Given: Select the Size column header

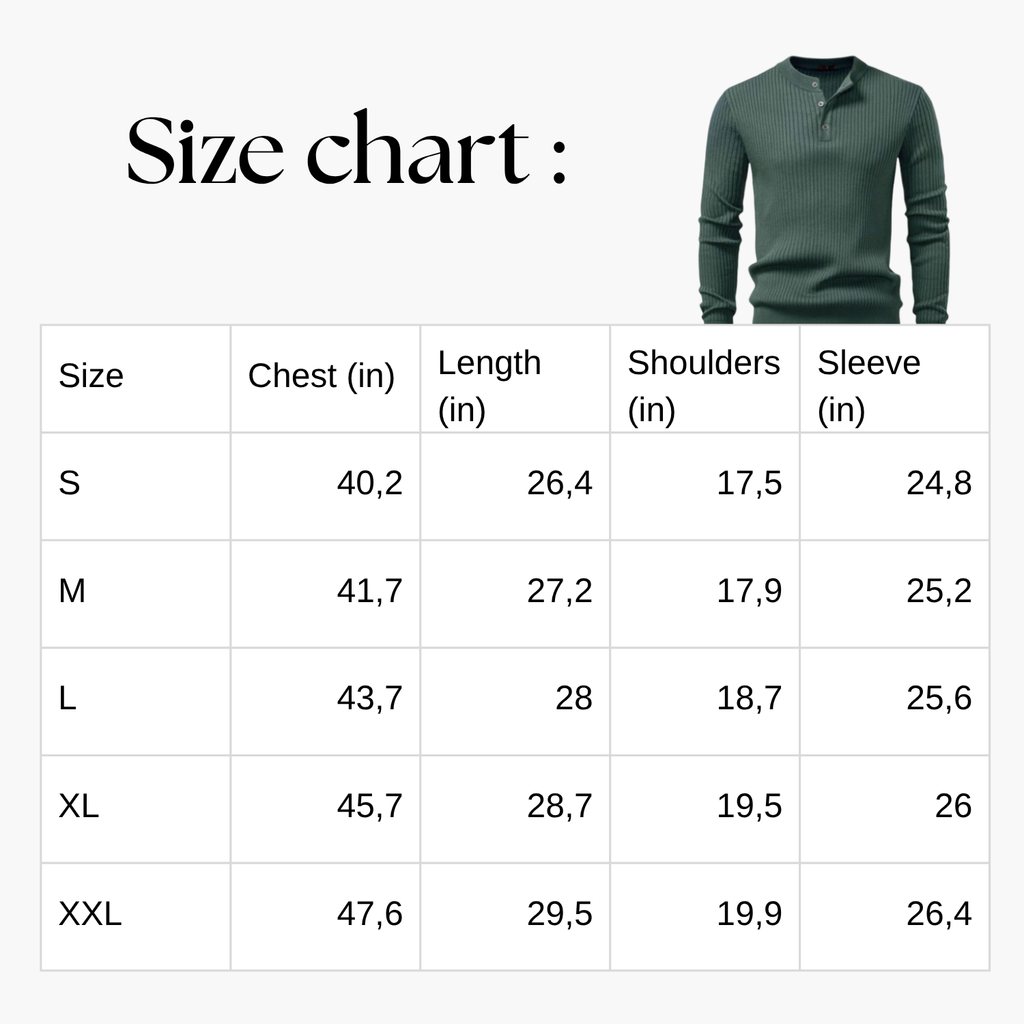Looking at the screenshot, I should (x=136, y=379).
